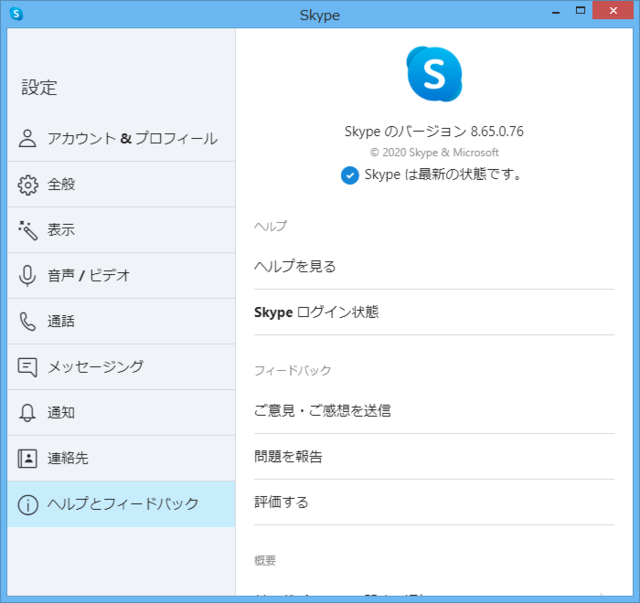Click the info circle icon beside ヘルプとフィードバック
640x603 pixels.
pos(28,505)
